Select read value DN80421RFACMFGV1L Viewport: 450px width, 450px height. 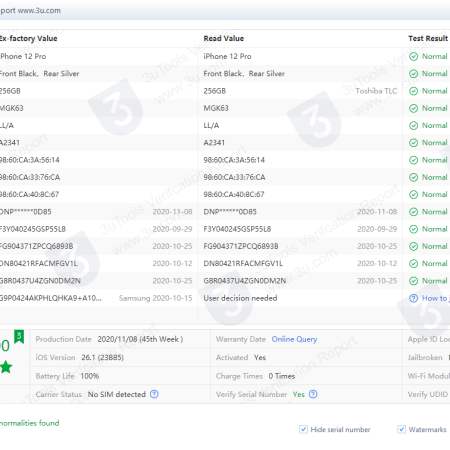pos(243,264)
